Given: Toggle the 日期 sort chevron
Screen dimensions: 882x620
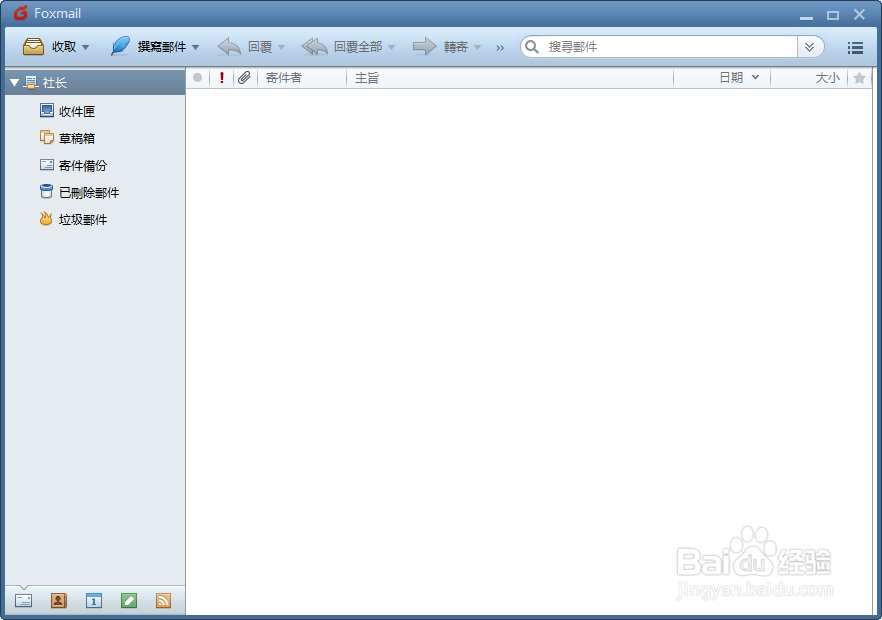Looking at the screenshot, I should click(755, 77).
